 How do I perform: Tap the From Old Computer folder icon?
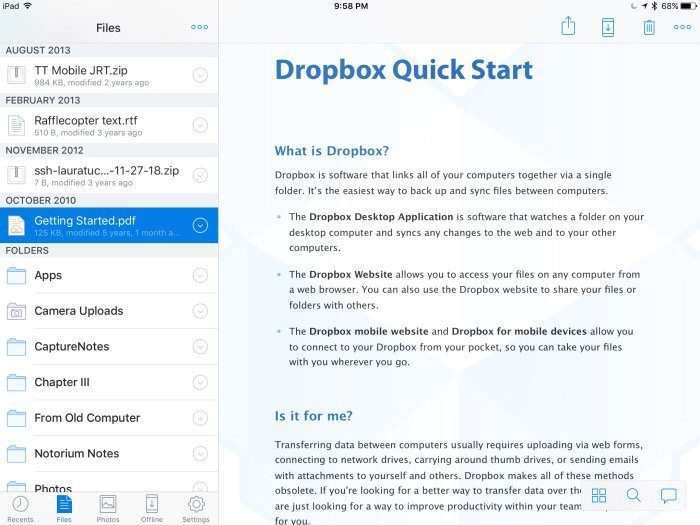pyautogui.click(x=17, y=418)
